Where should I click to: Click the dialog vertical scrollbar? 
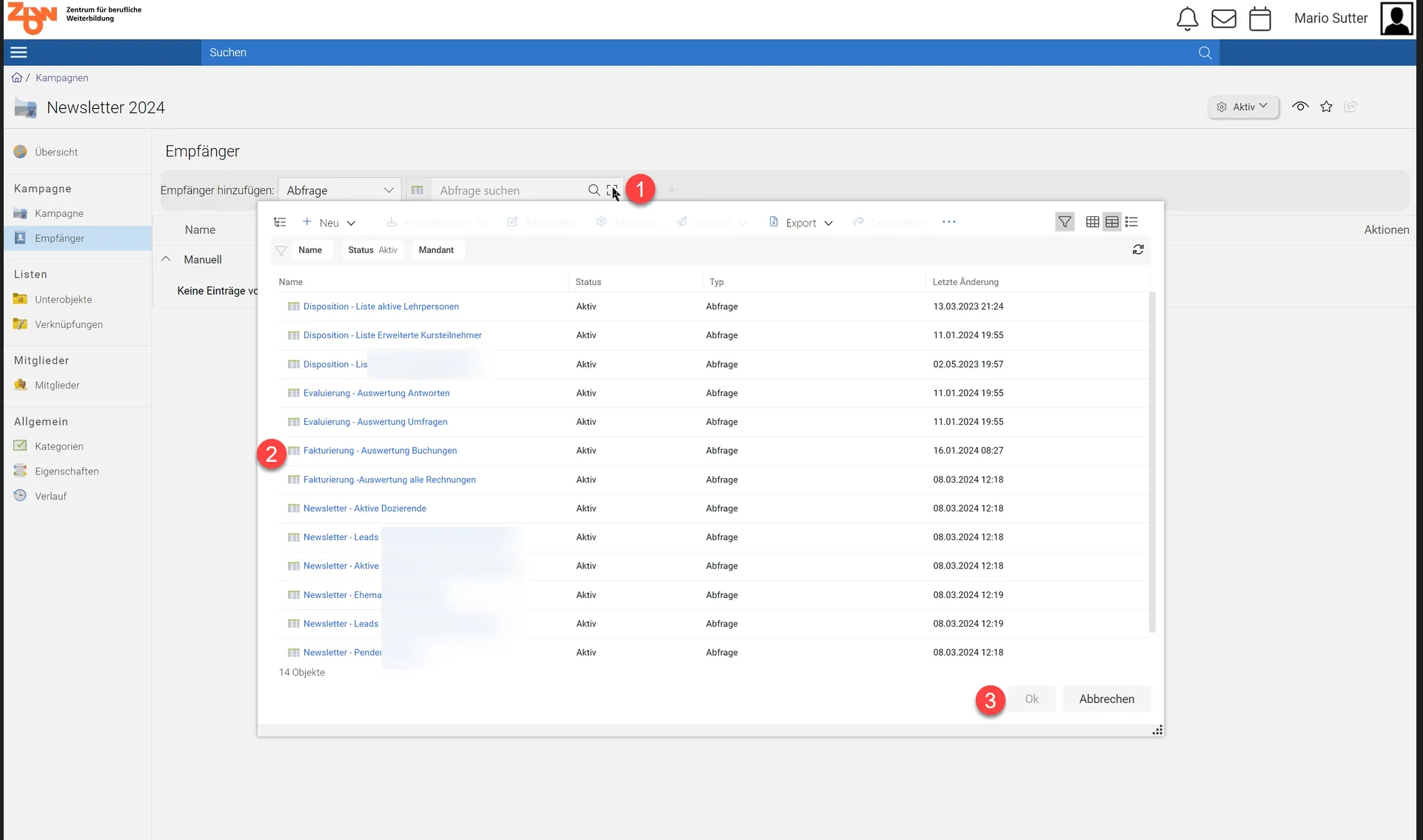1152,463
